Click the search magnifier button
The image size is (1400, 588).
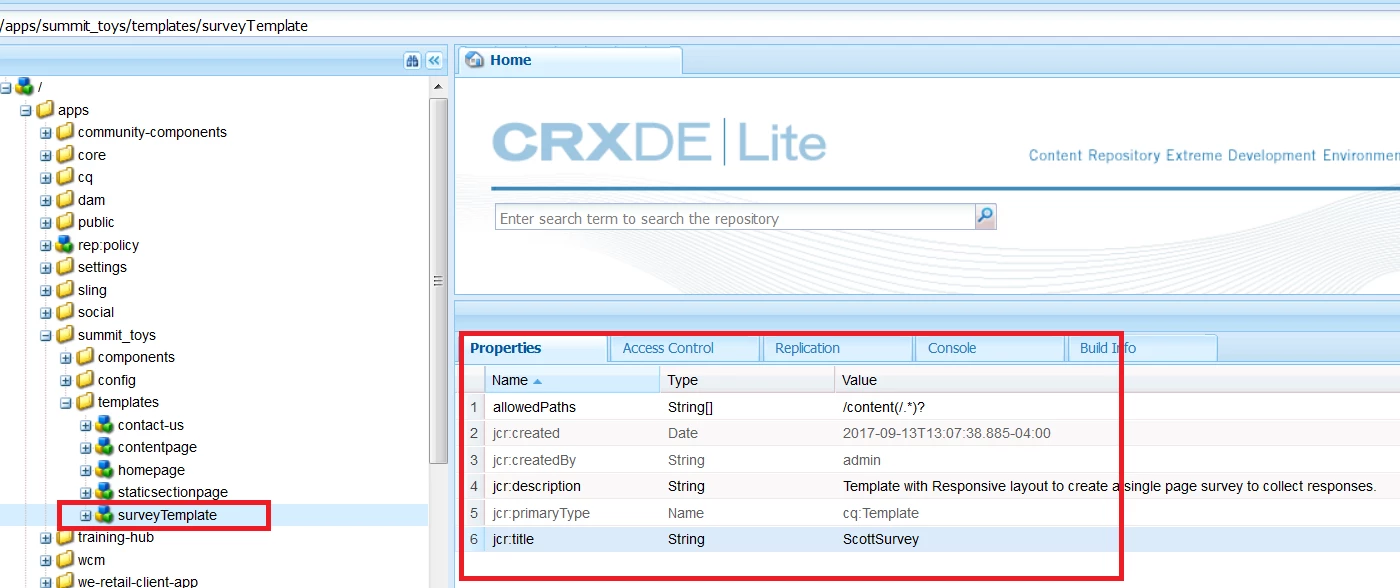click(985, 217)
